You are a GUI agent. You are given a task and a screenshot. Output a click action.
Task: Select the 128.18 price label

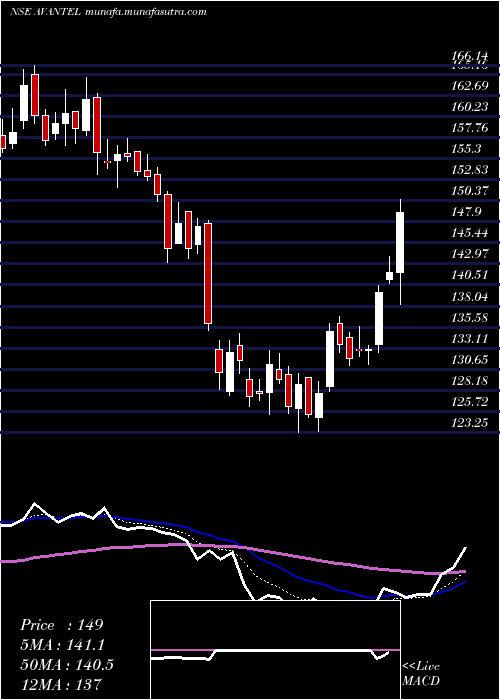(470, 381)
